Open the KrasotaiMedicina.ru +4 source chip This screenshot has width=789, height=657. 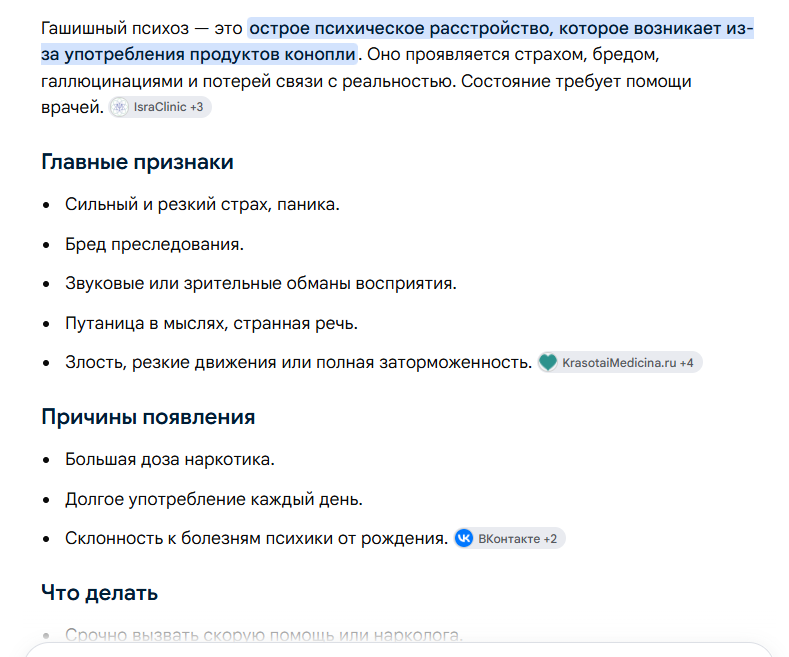(620, 363)
